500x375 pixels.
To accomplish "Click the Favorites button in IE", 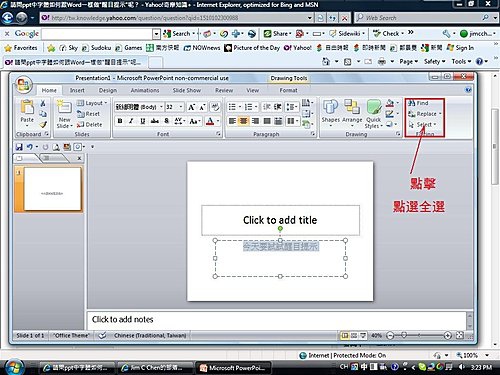I will [21, 48].
